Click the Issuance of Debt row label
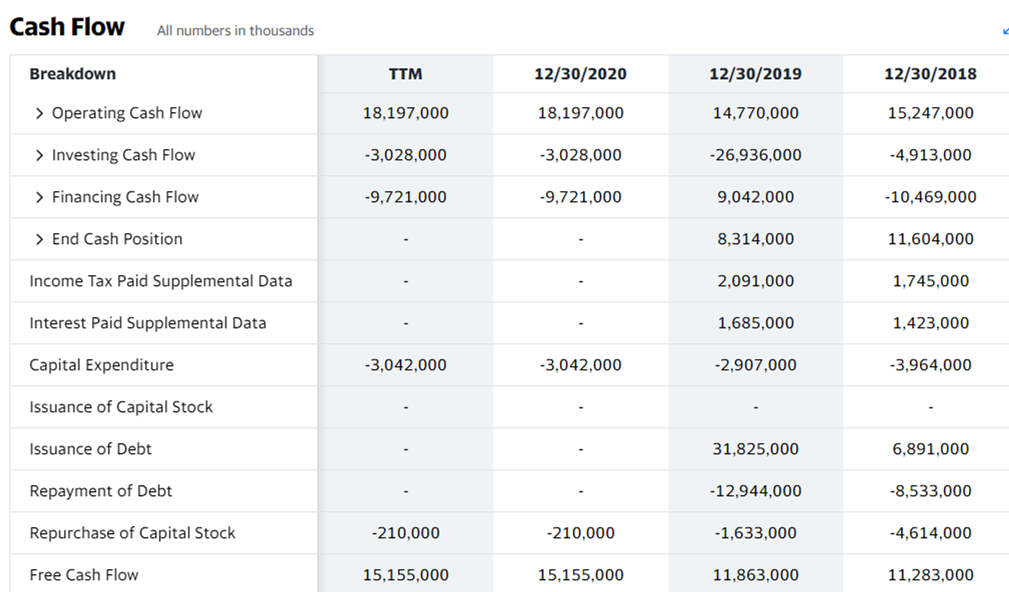 (91, 449)
